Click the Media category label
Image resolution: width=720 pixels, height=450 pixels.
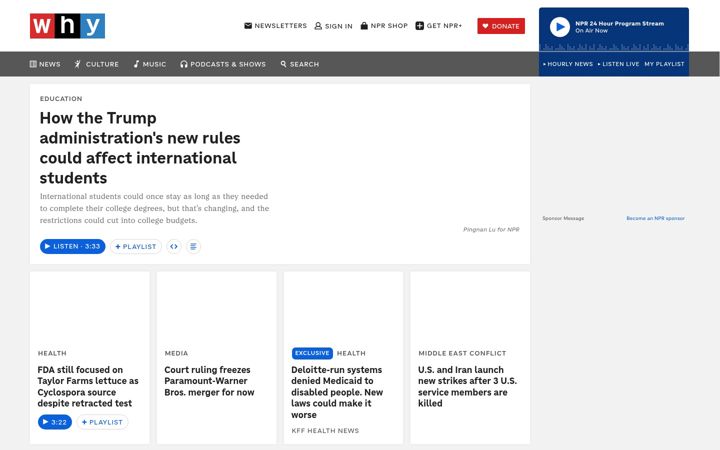point(176,353)
